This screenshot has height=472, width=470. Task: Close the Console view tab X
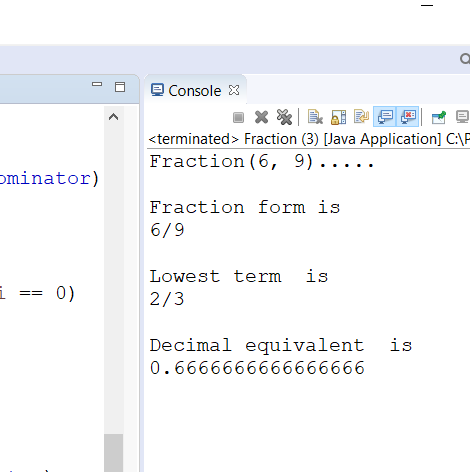click(x=234, y=90)
